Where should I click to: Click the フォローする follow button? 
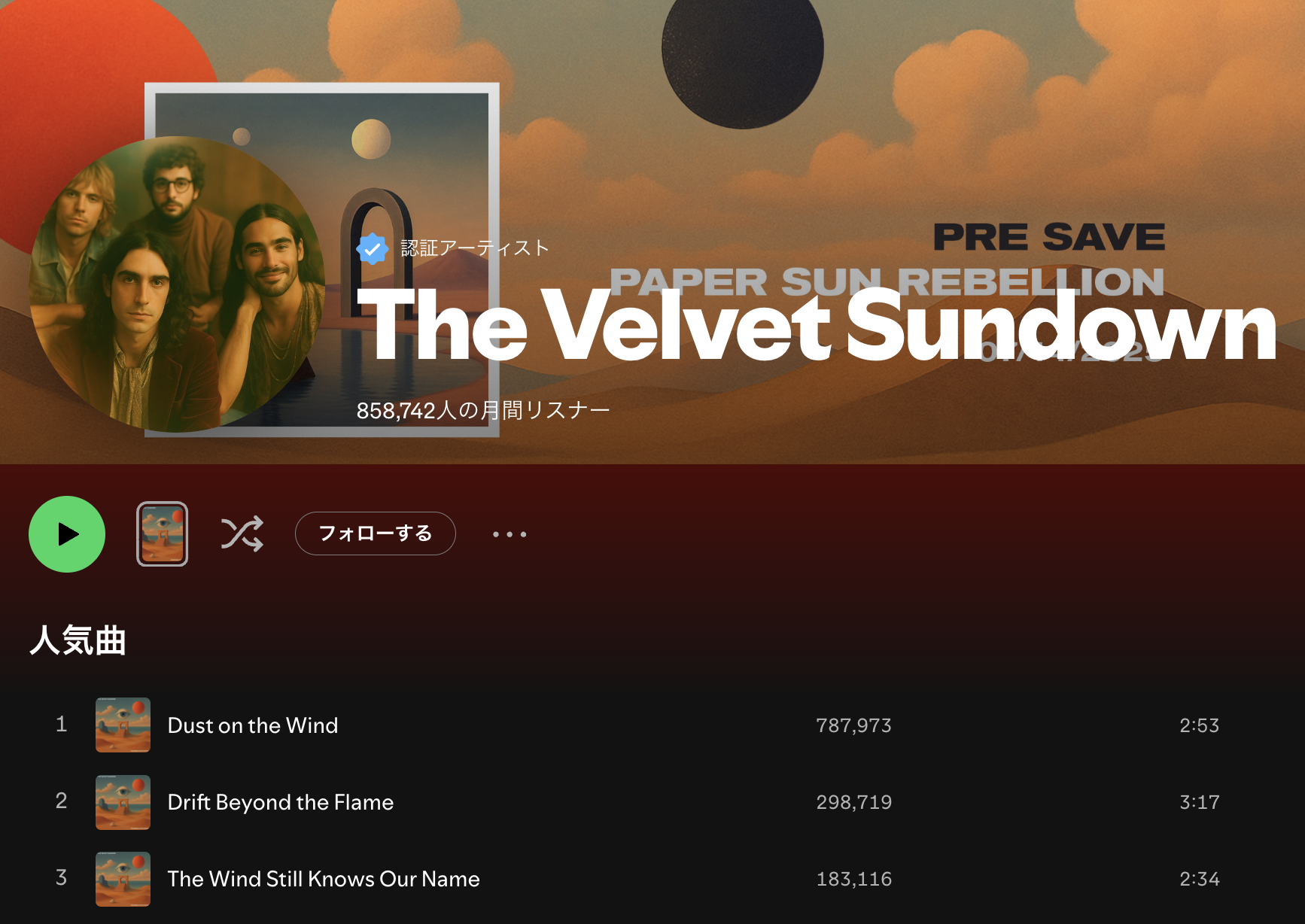[376, 533]
